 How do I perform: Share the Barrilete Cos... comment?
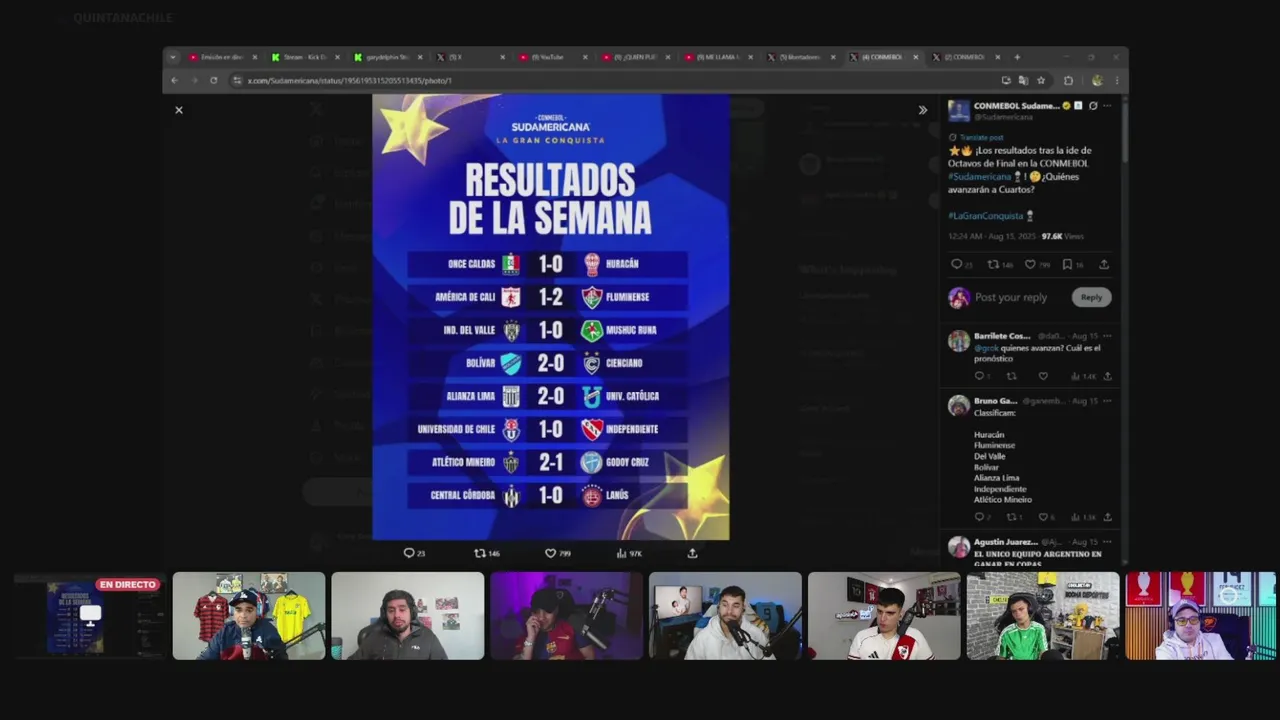(x=1107, y=376)
